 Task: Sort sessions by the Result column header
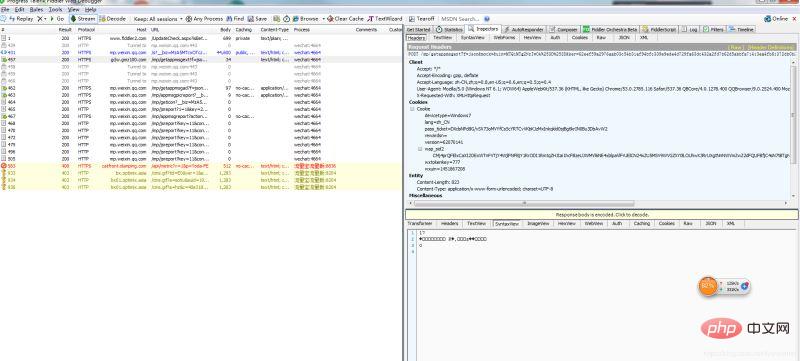tap(65, 30)
